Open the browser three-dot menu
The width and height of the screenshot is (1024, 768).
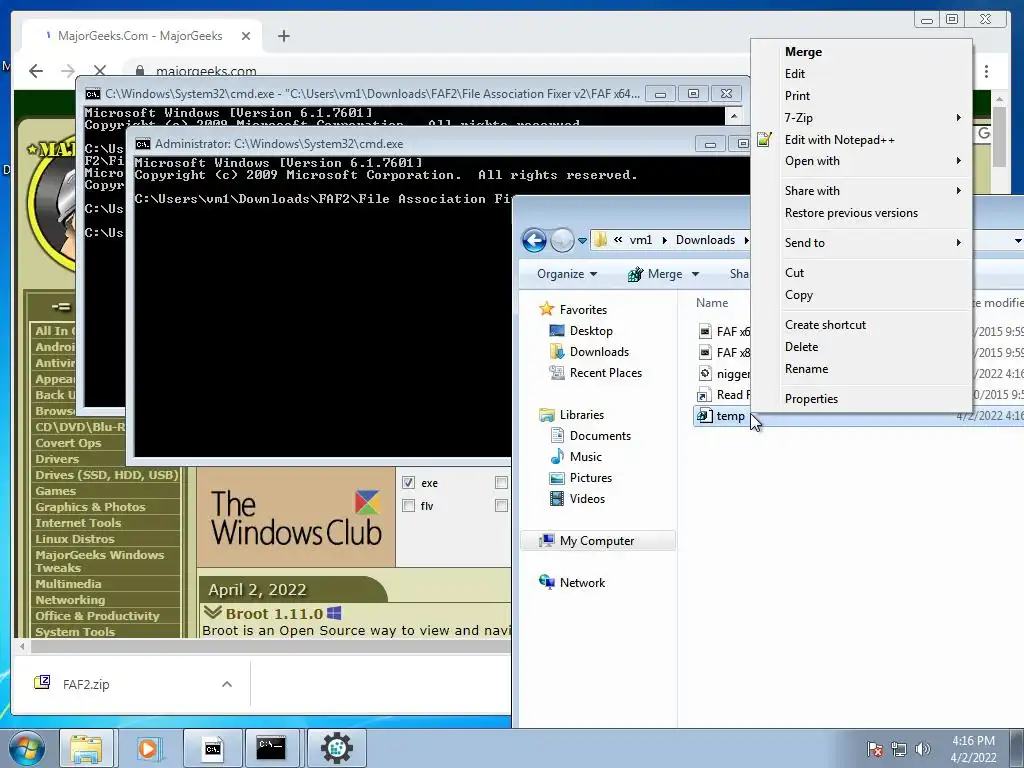point(986,71)
